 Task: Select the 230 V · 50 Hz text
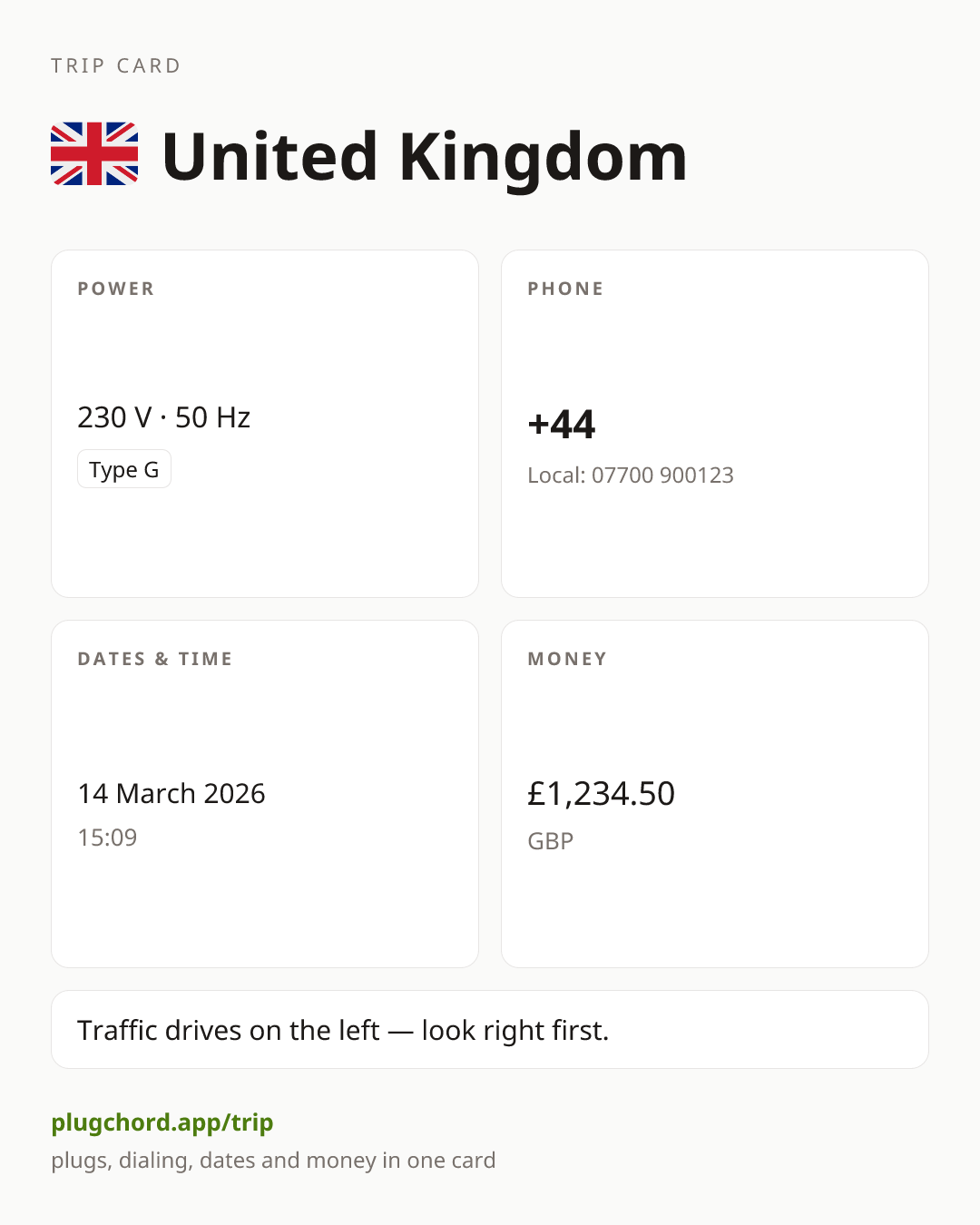click(163, 417)
